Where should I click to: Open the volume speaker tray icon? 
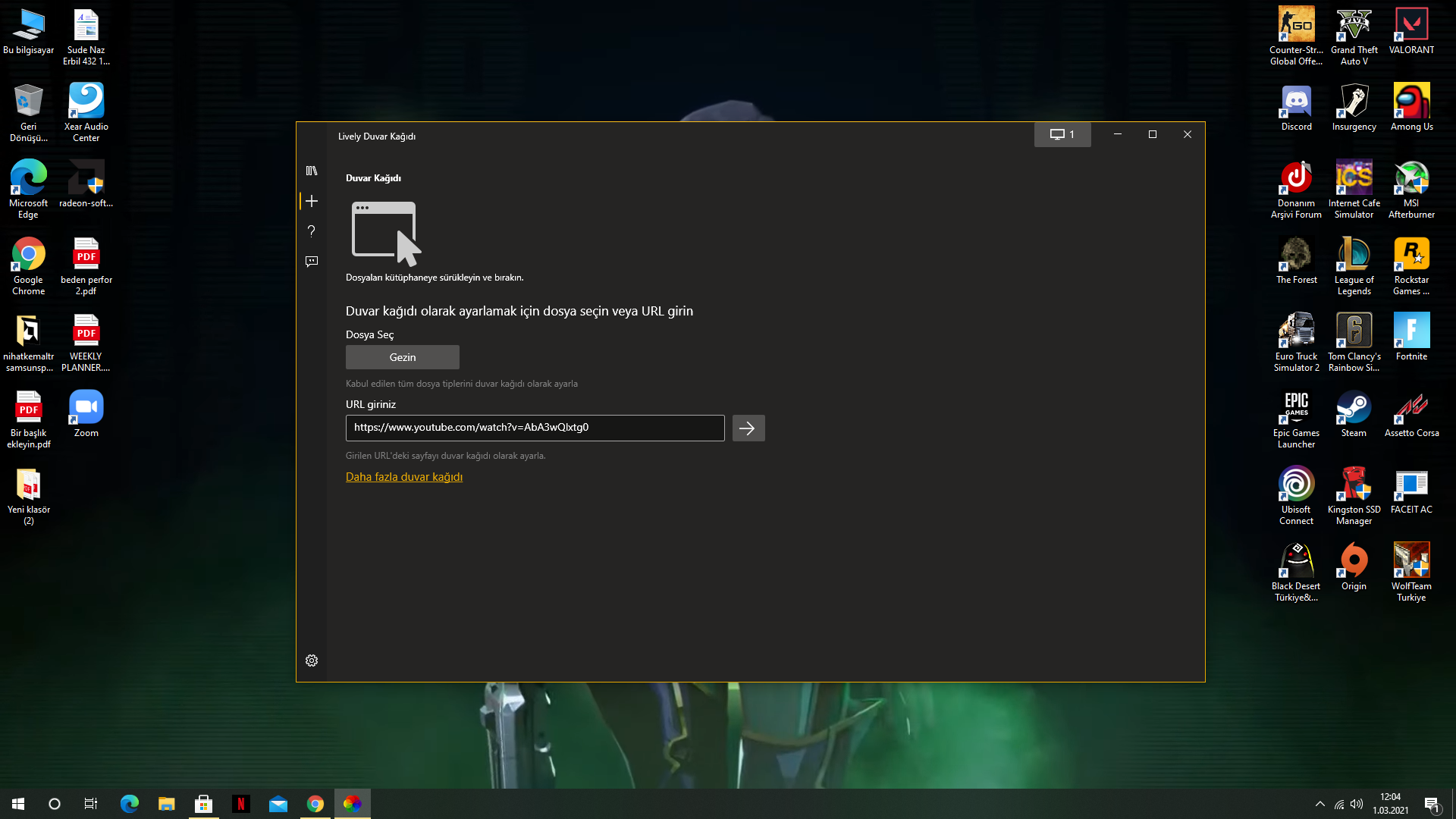click(x=1357, y=804)
